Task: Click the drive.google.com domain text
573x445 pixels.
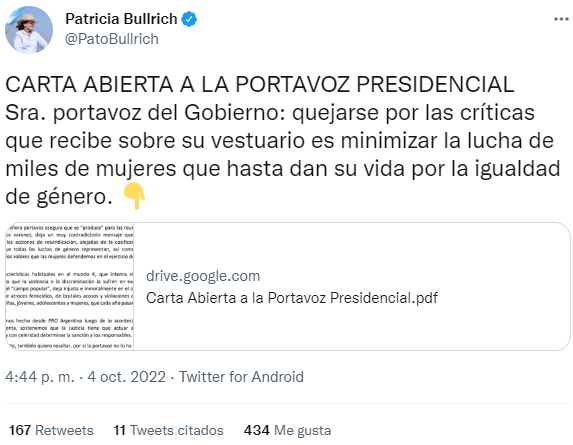Action: coord(203,276)
